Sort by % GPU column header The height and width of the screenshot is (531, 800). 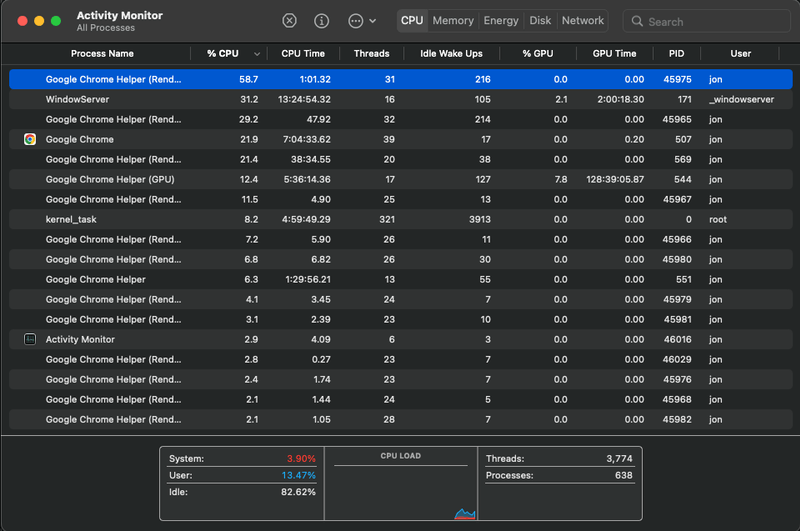click(538, 54)
